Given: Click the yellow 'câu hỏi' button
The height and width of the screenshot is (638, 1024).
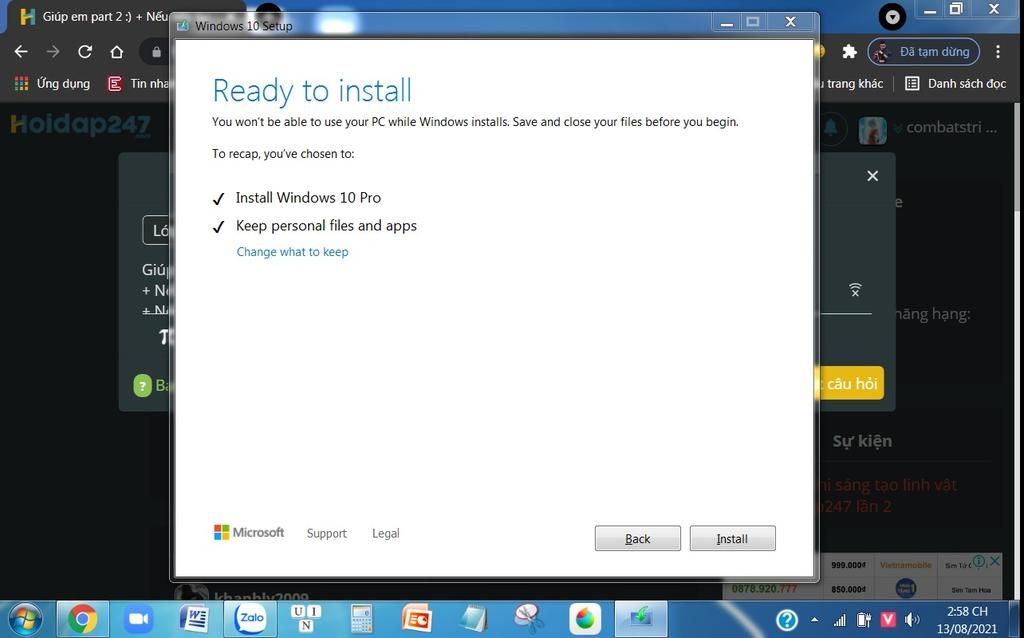Looking at the screenshot, I should click(850, 383).
